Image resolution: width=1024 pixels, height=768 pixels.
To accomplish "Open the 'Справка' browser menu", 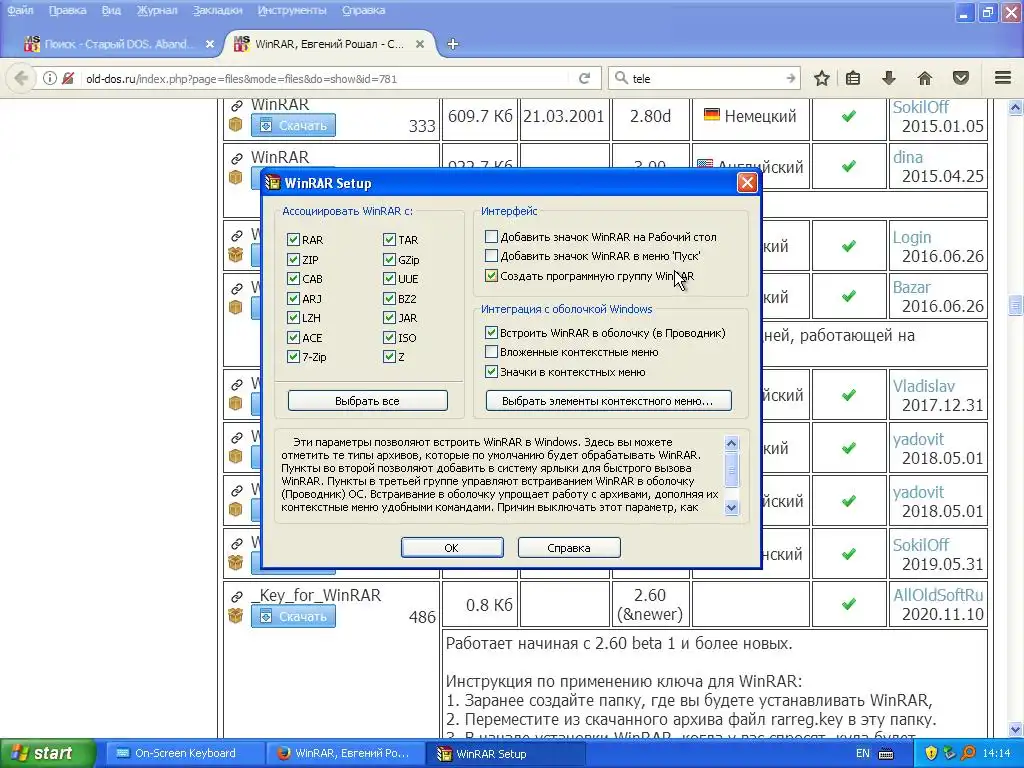I will tap(363, 10).
